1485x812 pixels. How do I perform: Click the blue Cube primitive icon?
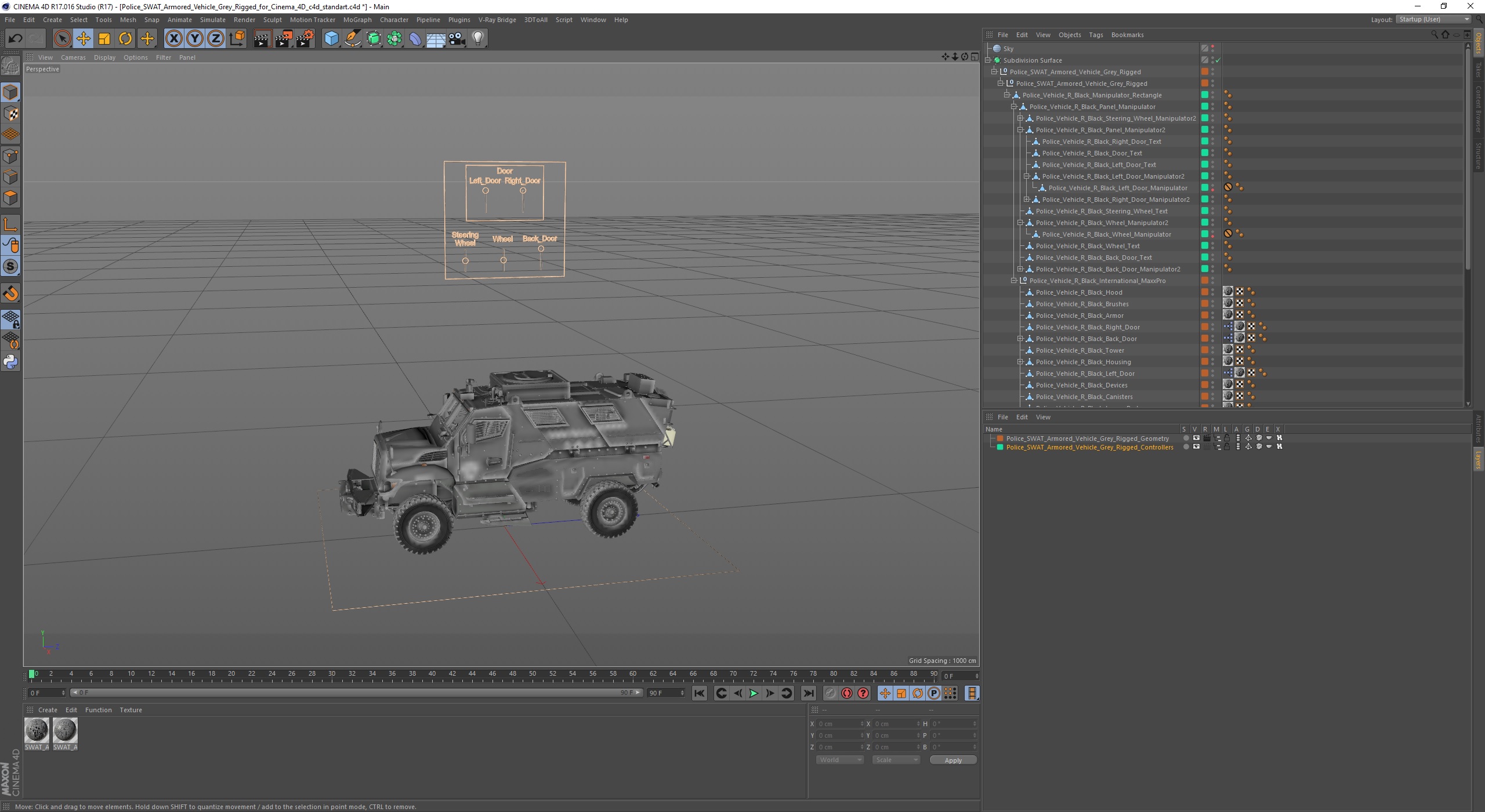pos(331,39)
